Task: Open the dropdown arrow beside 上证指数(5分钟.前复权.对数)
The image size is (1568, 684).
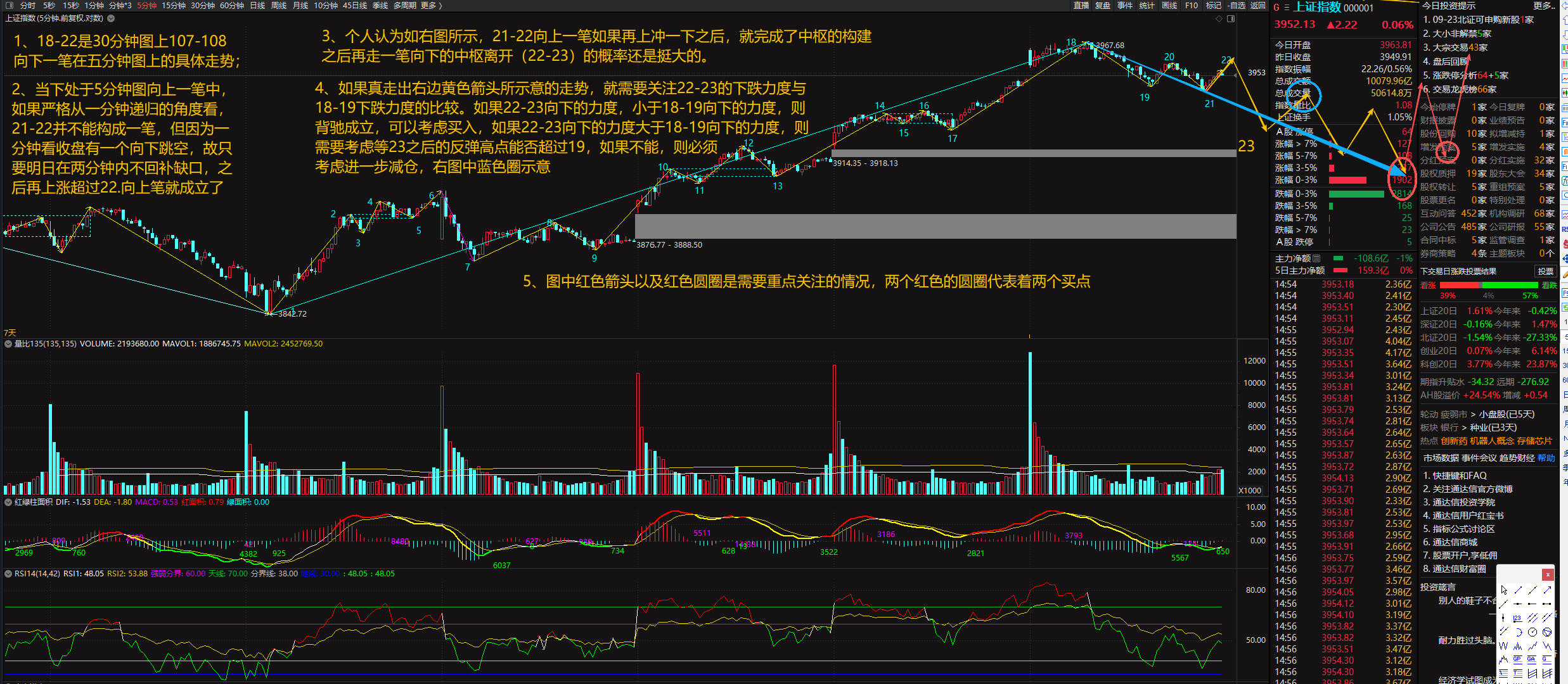Action: pyautogui.click(x=112, y=18)
